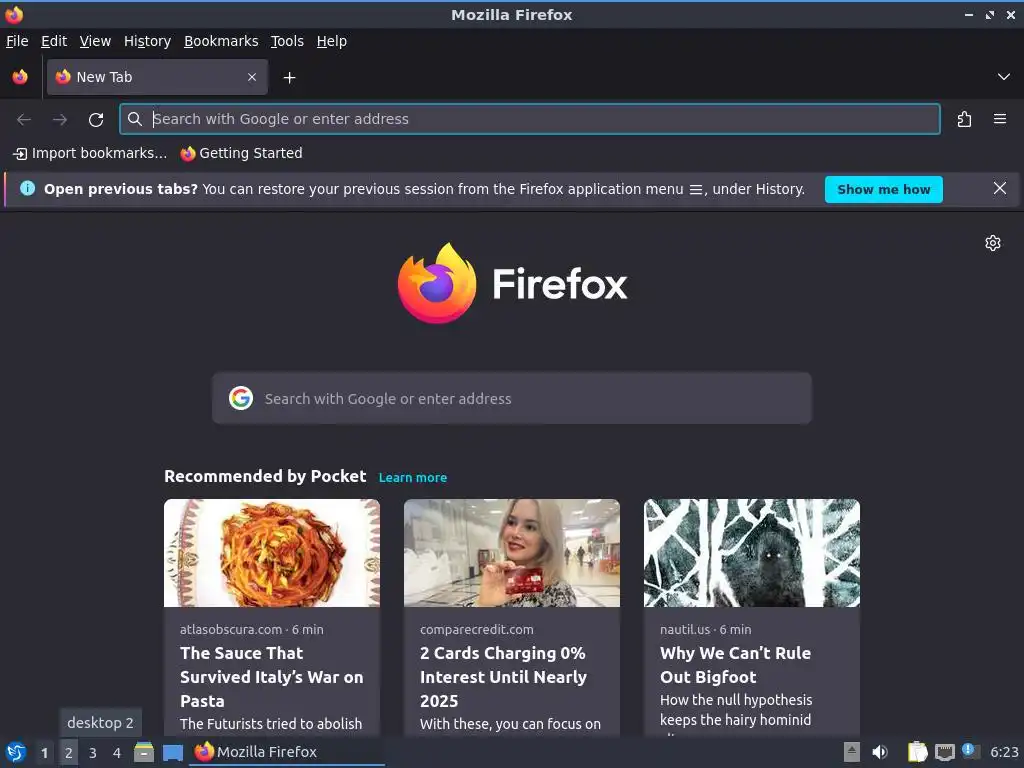Click the search magnifier icon in the address bar
The height and width of the screenshot is (768, 1024).
tap(135, 119)
